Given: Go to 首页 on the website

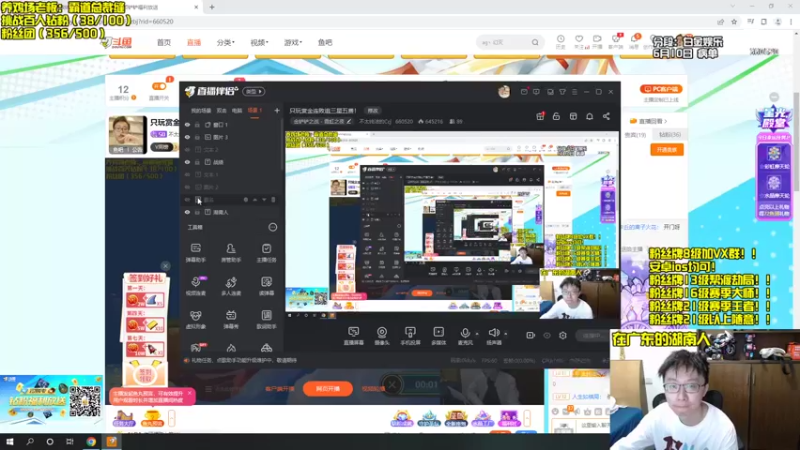Looking at the screenshot, I should 164,42.
